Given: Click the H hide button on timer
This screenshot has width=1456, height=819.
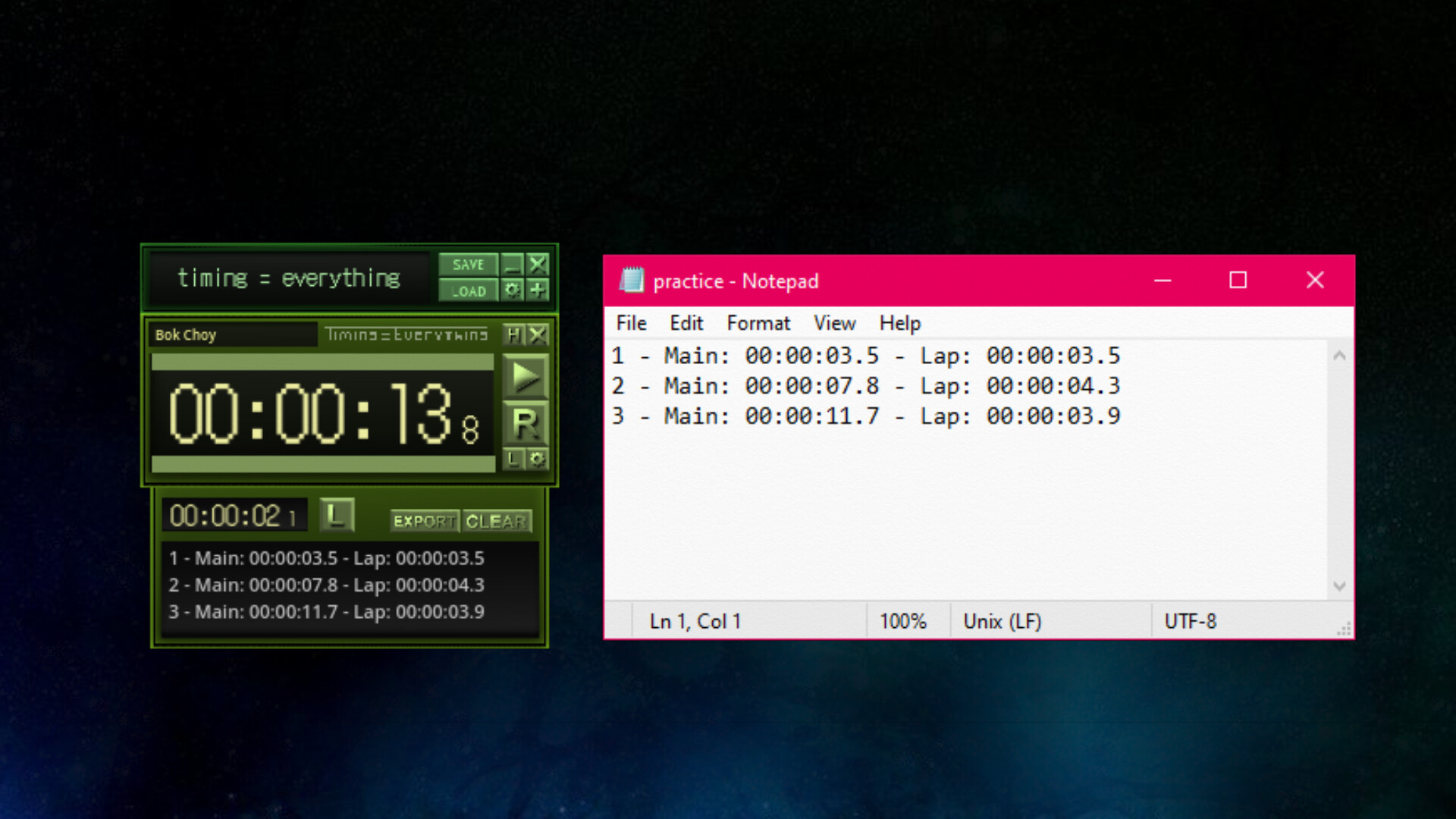Looking at the screenshot, I should tap(513, 334).
